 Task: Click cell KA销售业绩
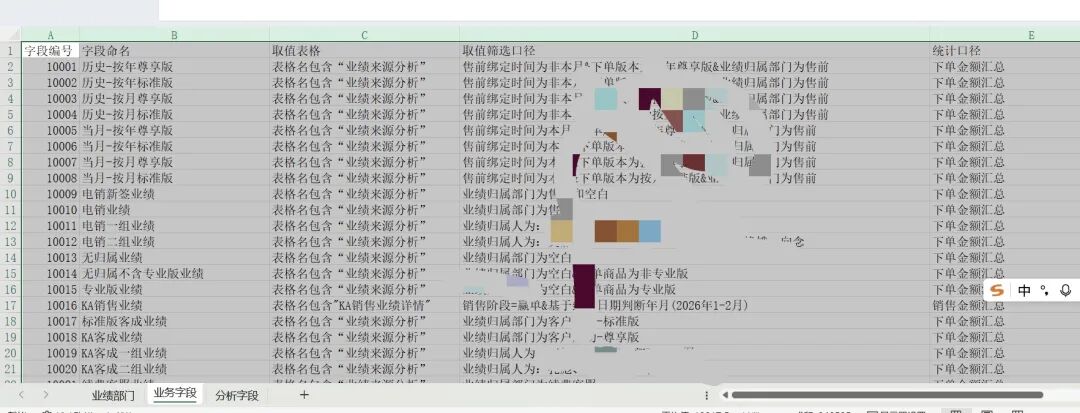174,305
